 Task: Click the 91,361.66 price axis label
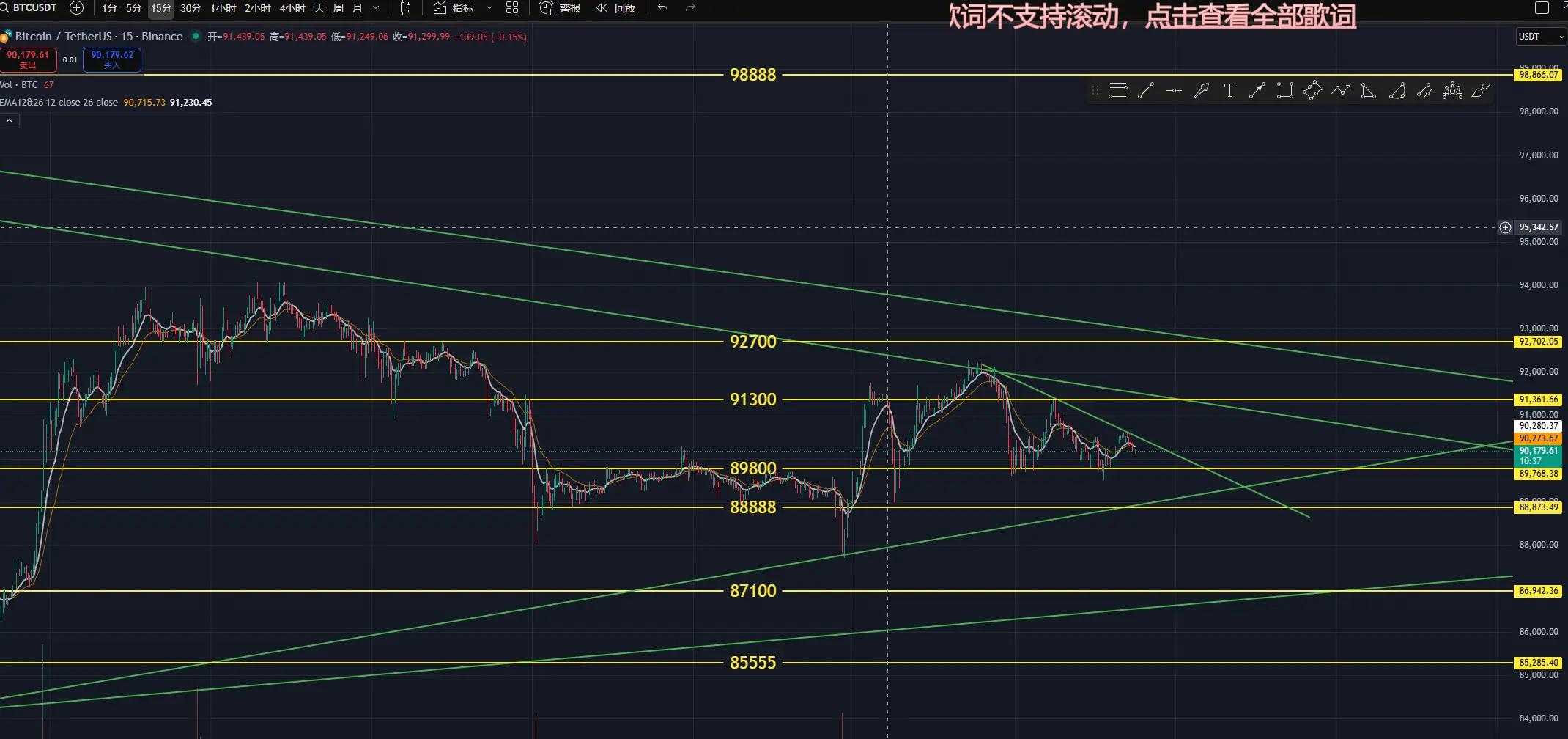pyautogui.click(x=1538, y=400)
